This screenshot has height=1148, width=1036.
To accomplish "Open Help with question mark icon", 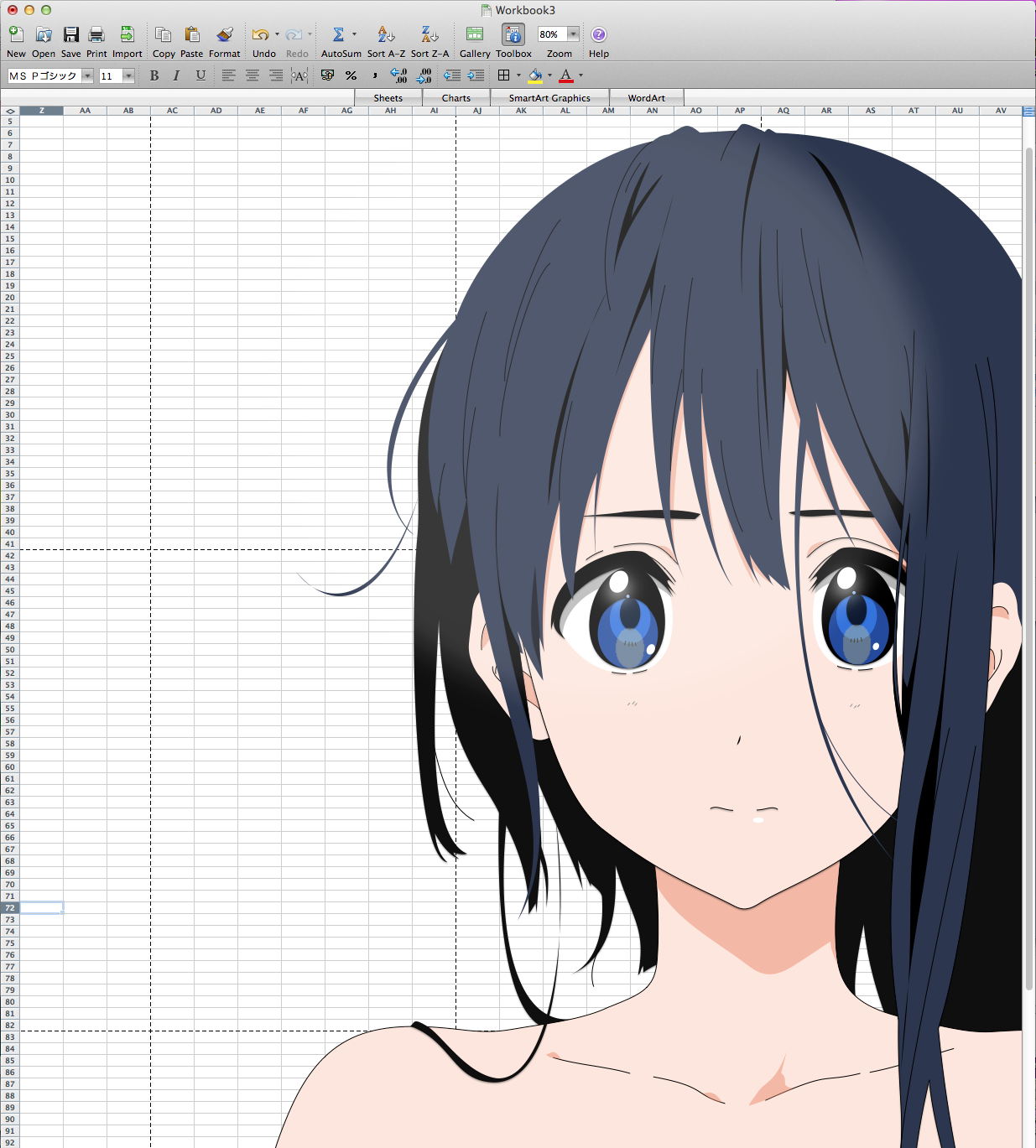I will click(x=599, y=34).
